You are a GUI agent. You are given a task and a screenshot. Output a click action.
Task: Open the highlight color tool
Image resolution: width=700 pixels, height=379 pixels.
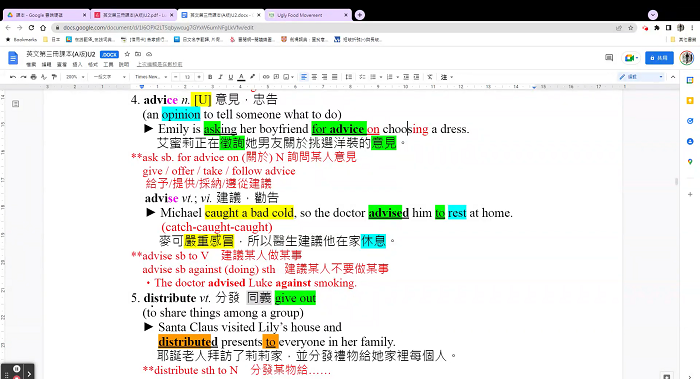coord(252,77)
